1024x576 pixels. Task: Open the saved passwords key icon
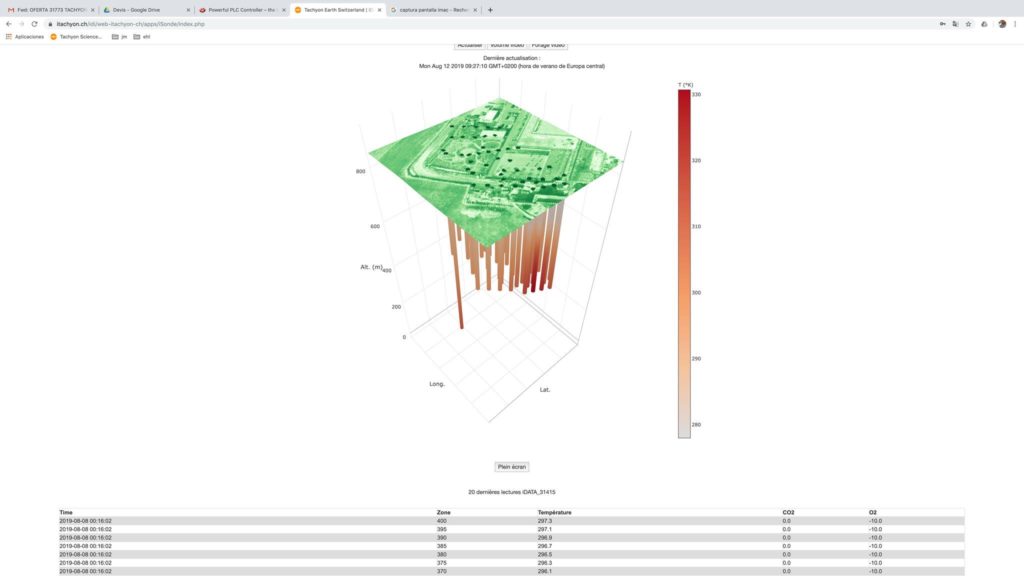tap(942, 24)
